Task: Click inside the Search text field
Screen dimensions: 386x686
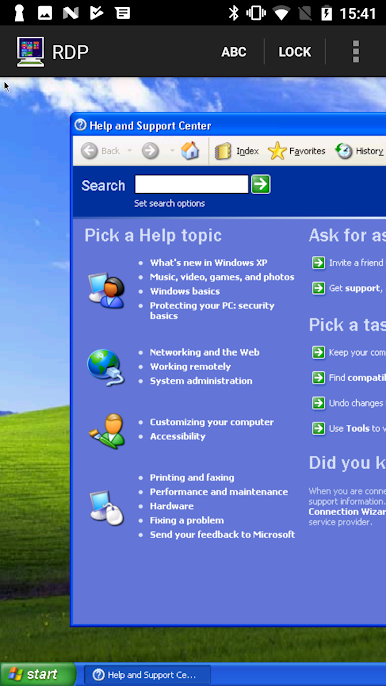Action: 191,184
